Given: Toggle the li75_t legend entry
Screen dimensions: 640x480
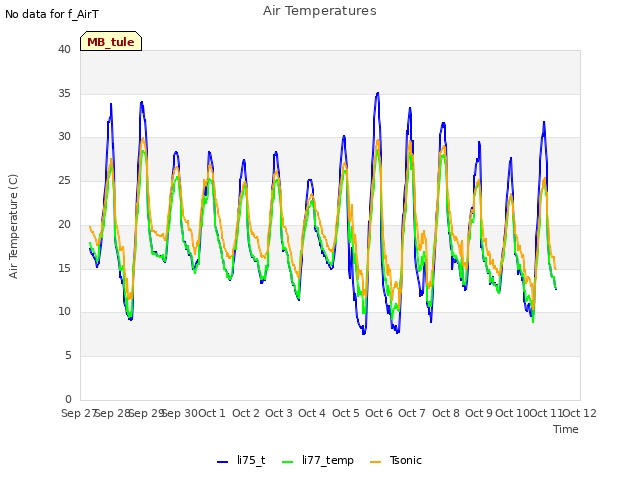Looking at the screenshot, I should point(241,460).
